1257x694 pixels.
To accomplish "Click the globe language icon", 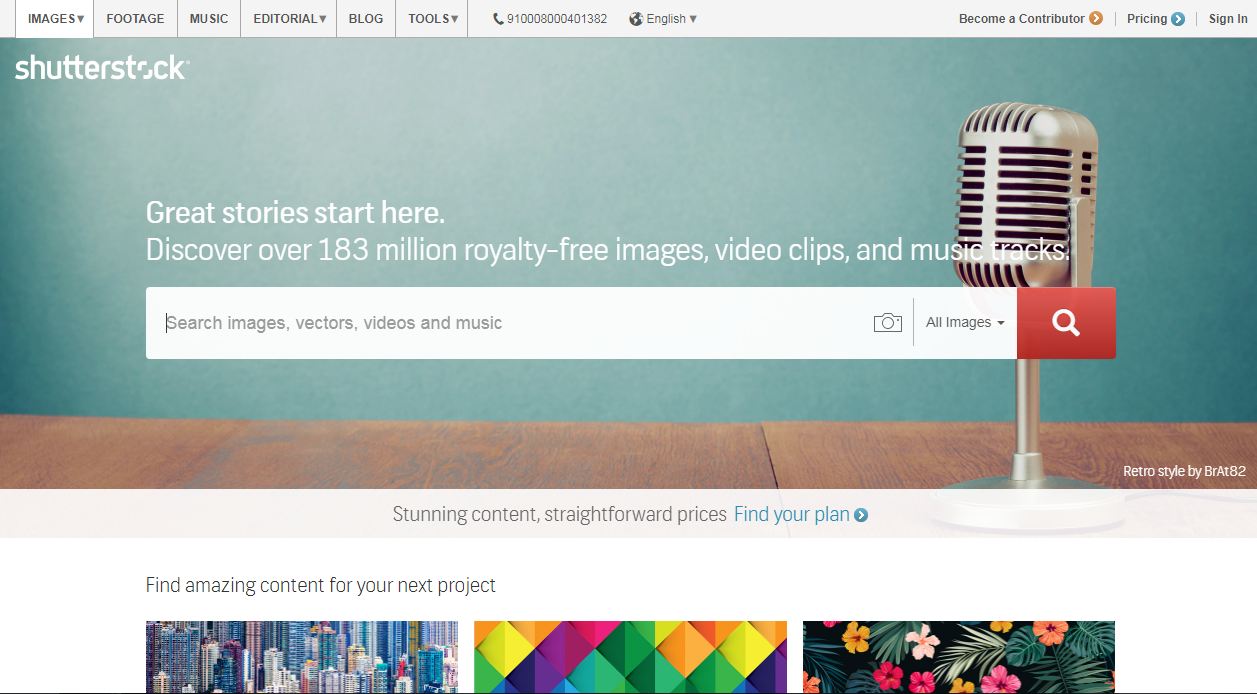I will [x=636, y=19].
